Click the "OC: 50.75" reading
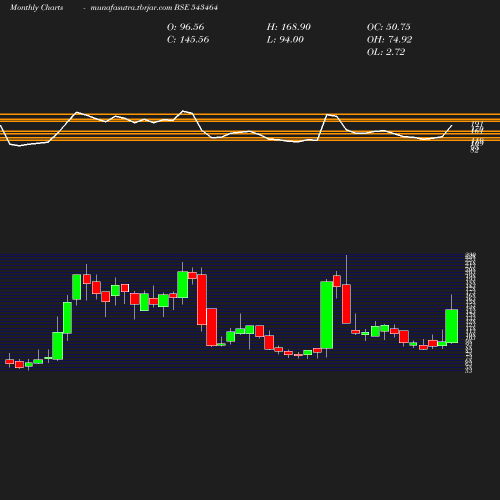The image size is (500, 500). 389,27
